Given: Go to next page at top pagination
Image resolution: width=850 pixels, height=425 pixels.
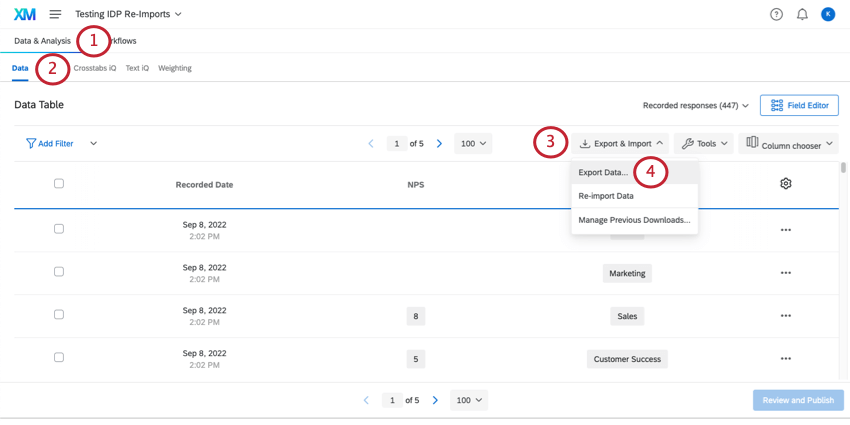Looking at the screenshot, I should (439, 144).
